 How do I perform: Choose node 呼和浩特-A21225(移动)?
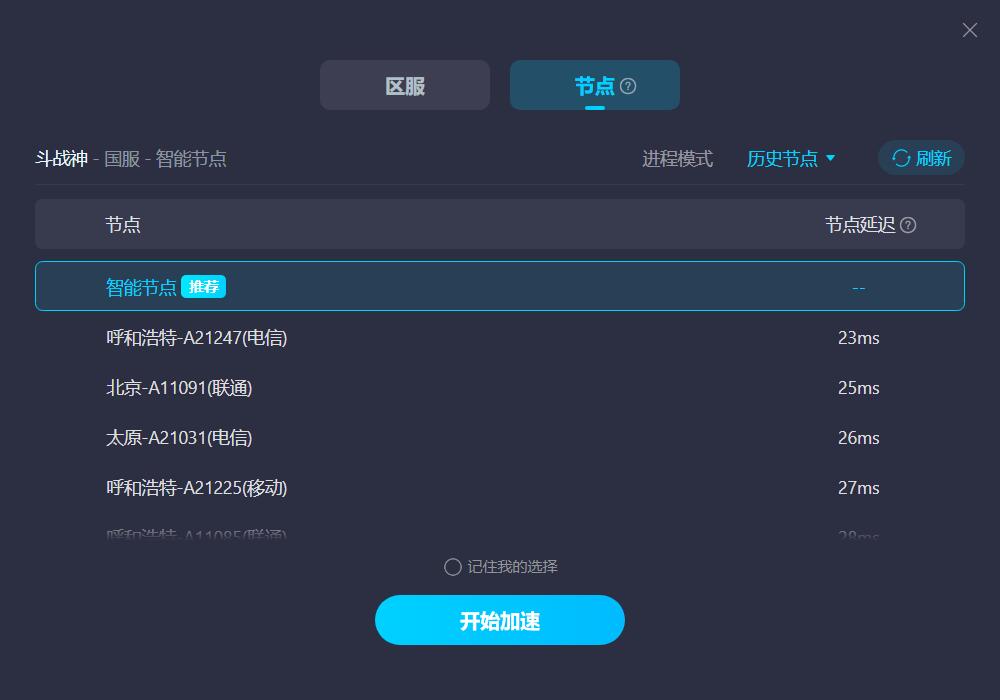pyautogui.click(x=499, y=488)
